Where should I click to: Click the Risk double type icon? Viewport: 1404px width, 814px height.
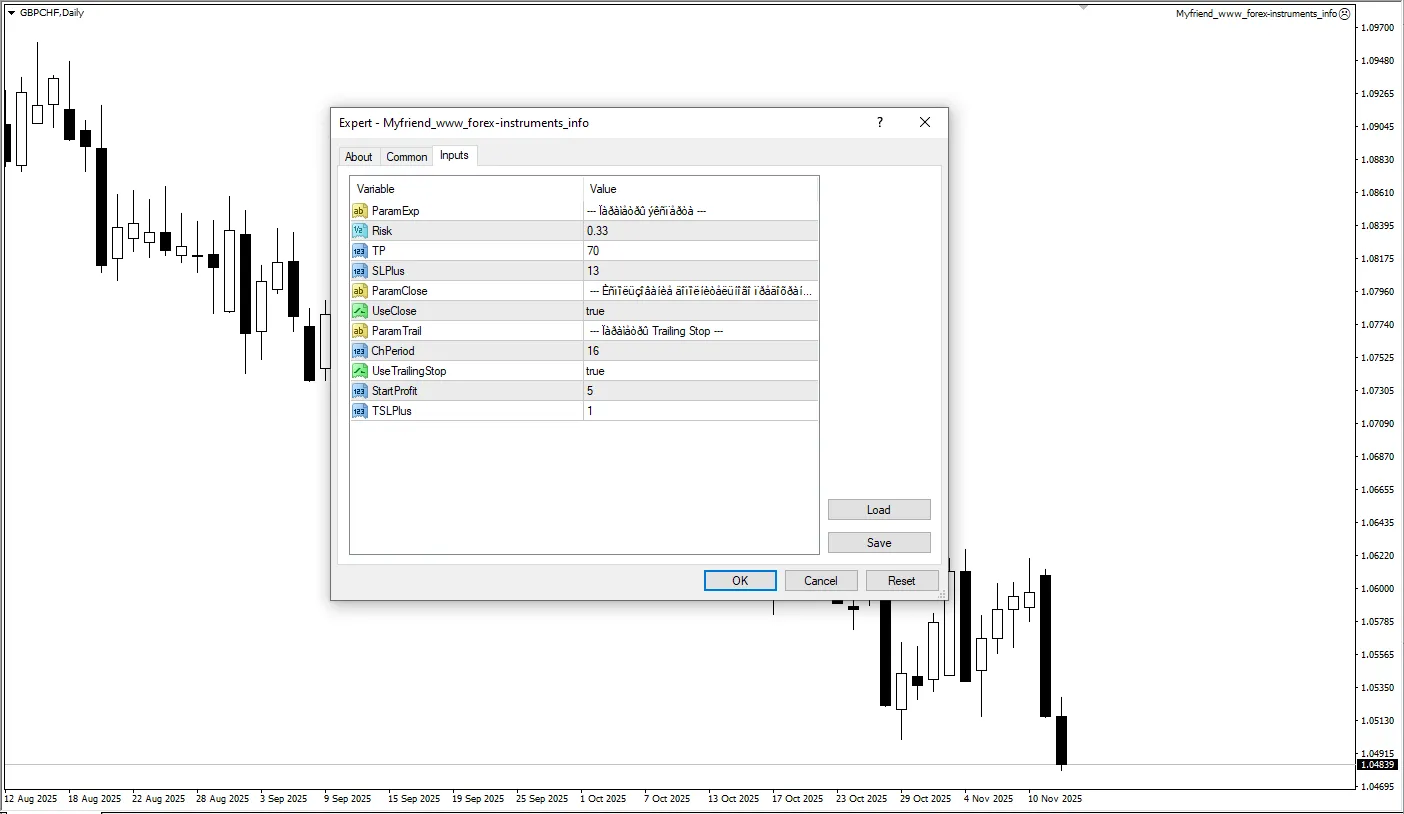click(x=360, y=231)
